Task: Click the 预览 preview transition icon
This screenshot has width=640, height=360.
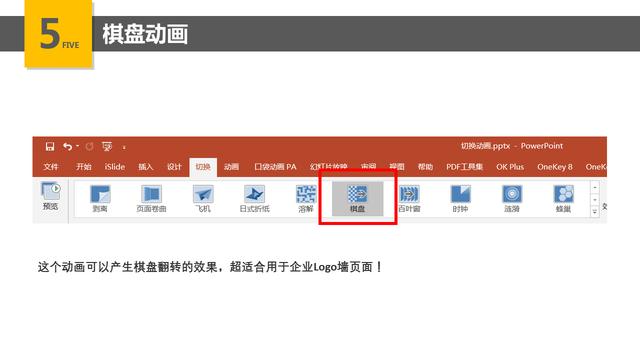Action: (51, 197)
